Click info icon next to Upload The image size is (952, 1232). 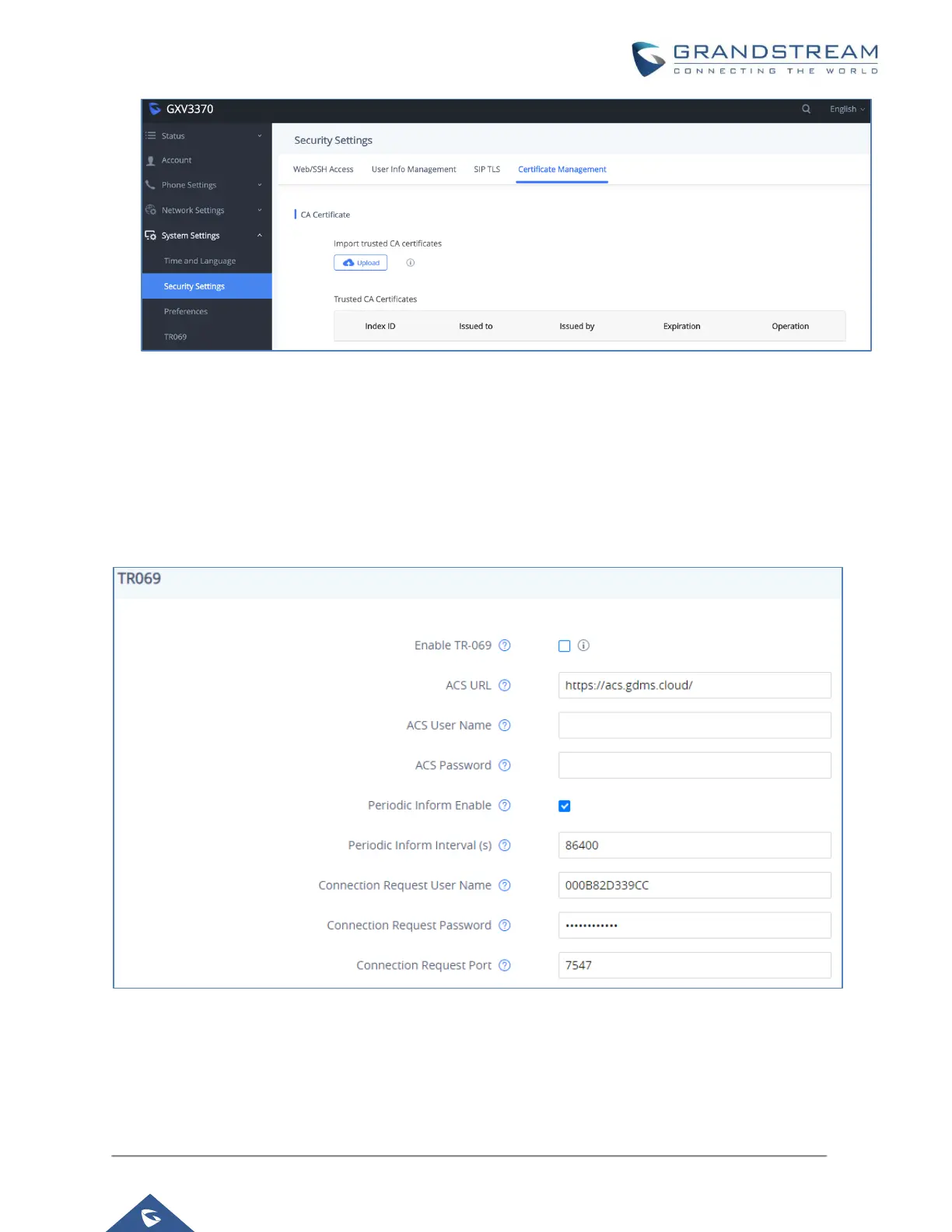click(x=411, y=263)
